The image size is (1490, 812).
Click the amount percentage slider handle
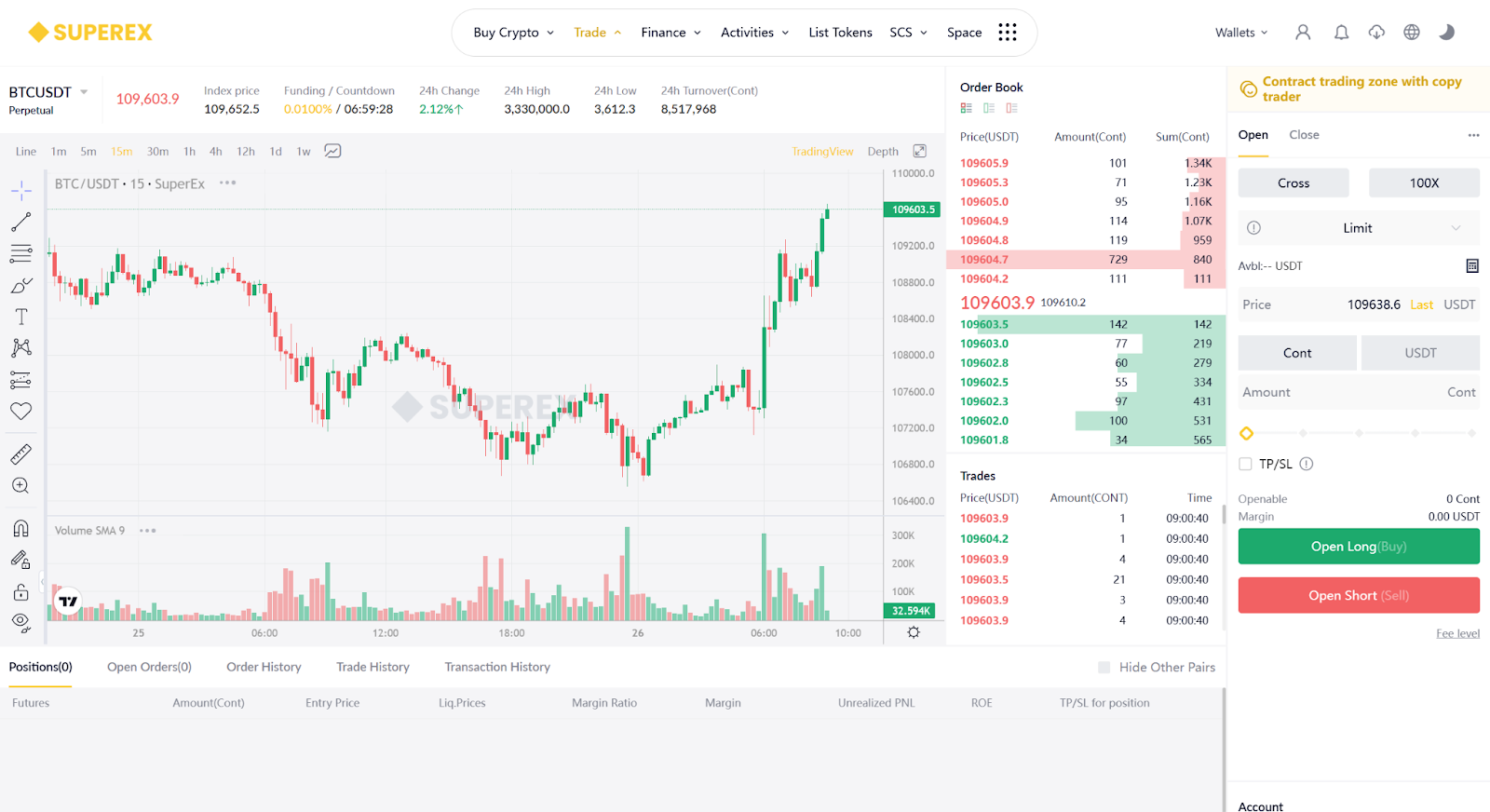(x=1246, y=433)
